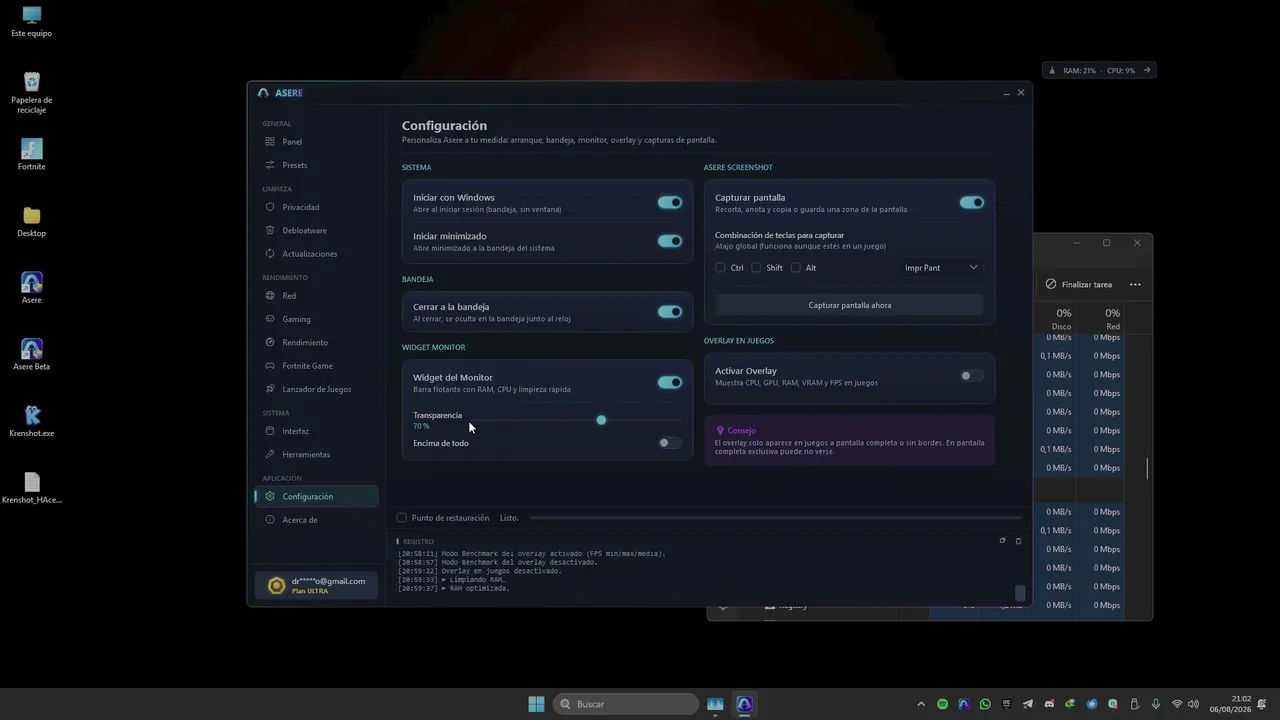Click the Fortnite Game controller icon
This screenshot has width=1280, height=720.
coord(270,366)
